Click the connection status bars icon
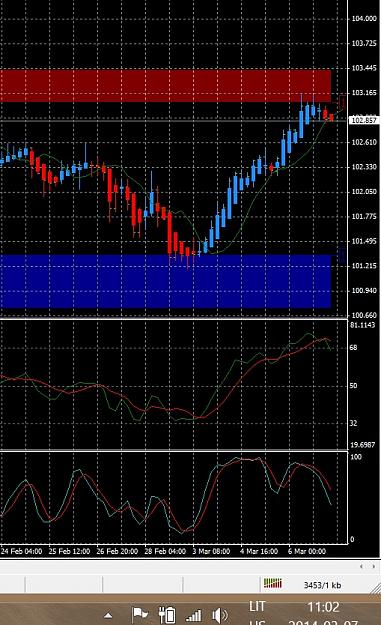Image resolution: width=381 pixels, height=625 pixels. [x=273, y=583]
